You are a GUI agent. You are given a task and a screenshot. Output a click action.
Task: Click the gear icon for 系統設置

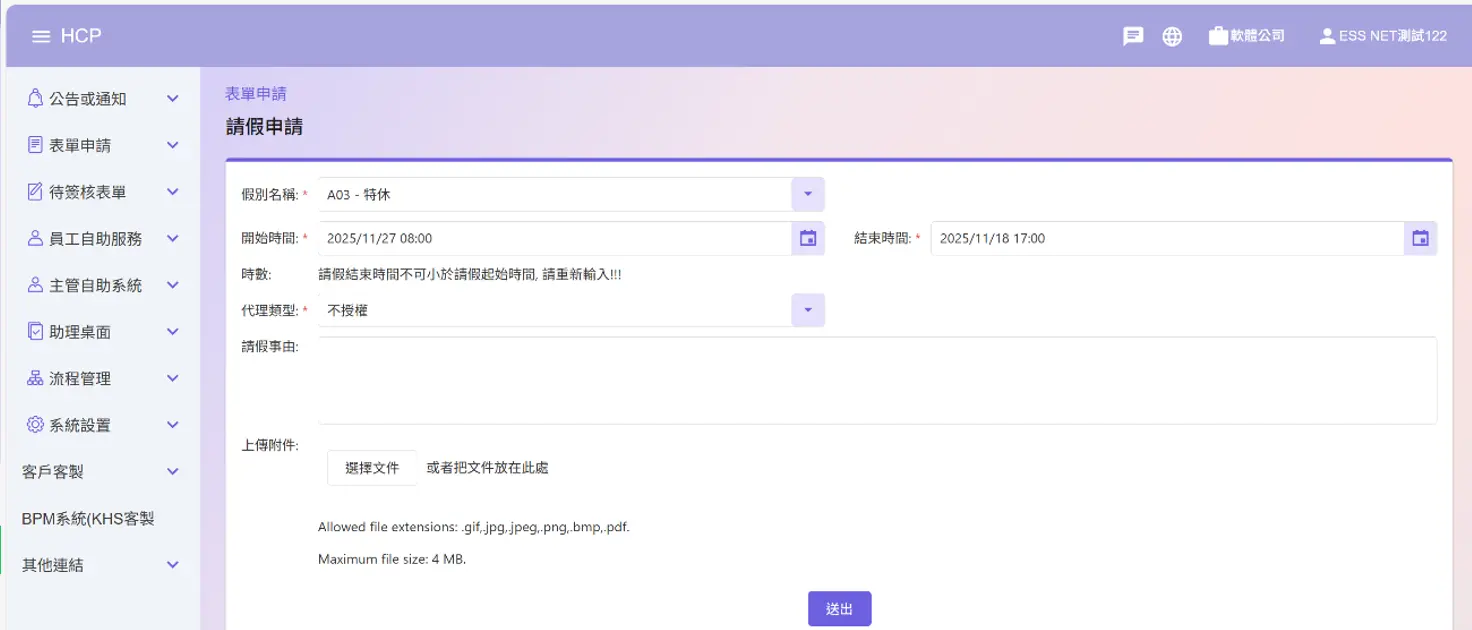tap(36, 425)
